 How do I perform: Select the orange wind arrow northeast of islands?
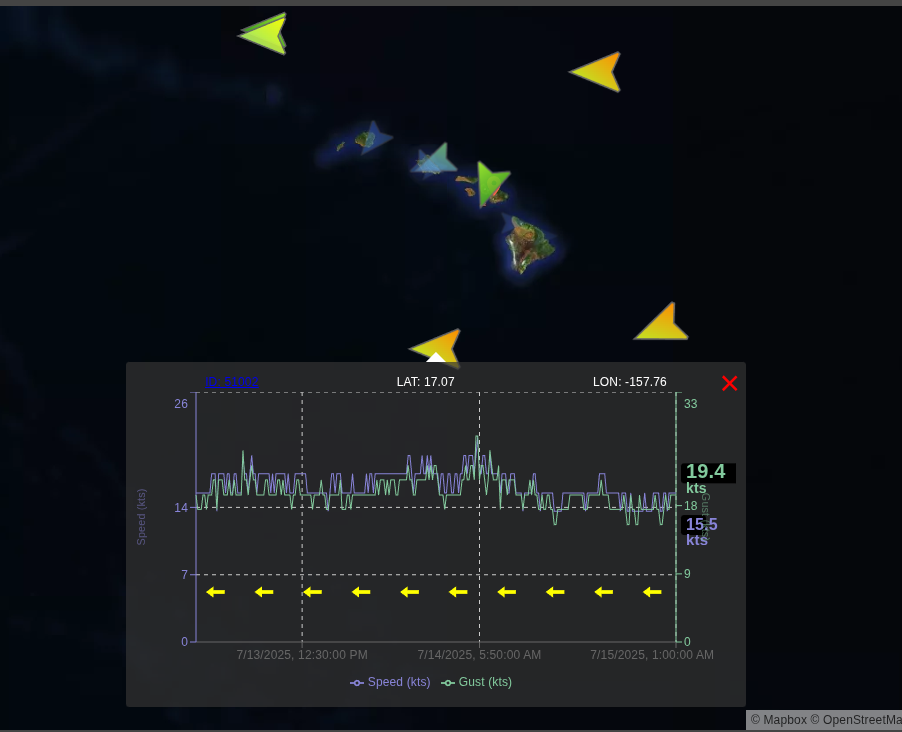tap(598, 73)
